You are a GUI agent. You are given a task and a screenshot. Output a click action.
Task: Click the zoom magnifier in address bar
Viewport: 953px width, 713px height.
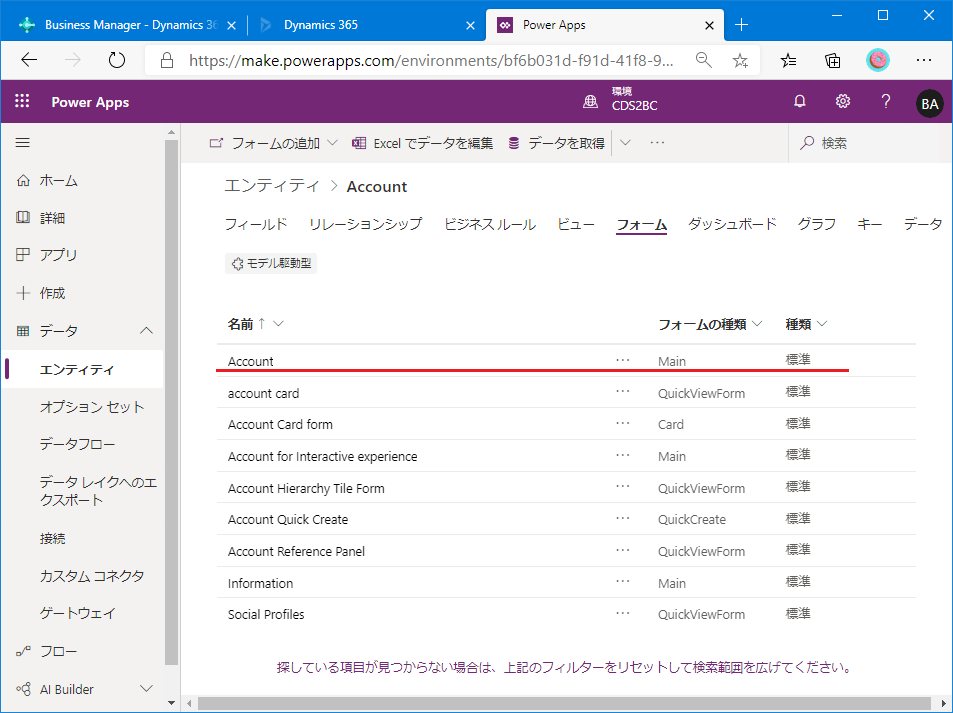coord(704,60)
